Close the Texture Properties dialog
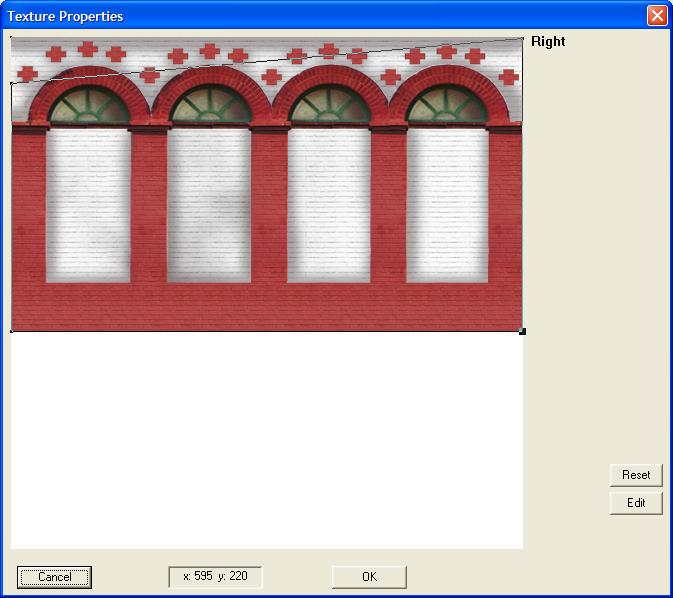 point(656,15)
